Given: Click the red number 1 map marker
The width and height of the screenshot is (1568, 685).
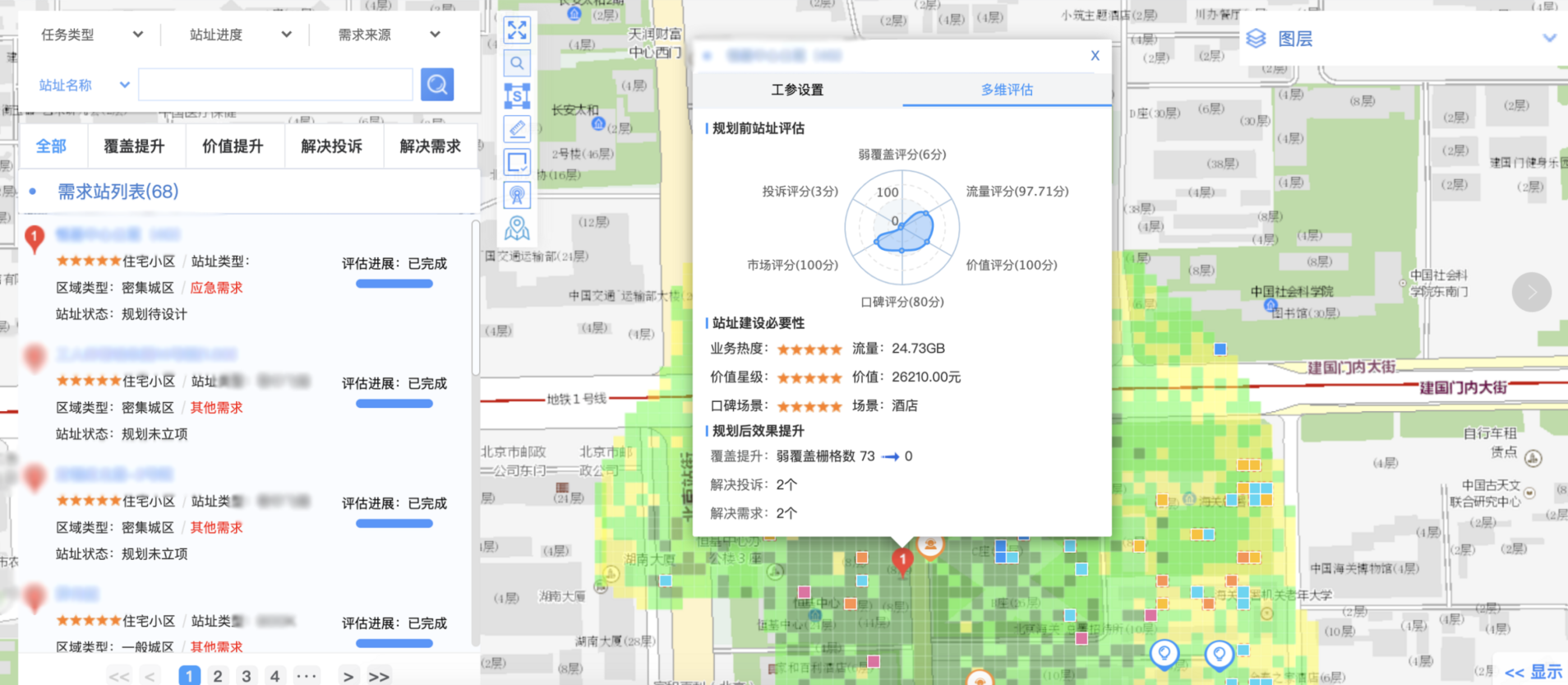Looking at the screenshot, I should pos(902,560).
